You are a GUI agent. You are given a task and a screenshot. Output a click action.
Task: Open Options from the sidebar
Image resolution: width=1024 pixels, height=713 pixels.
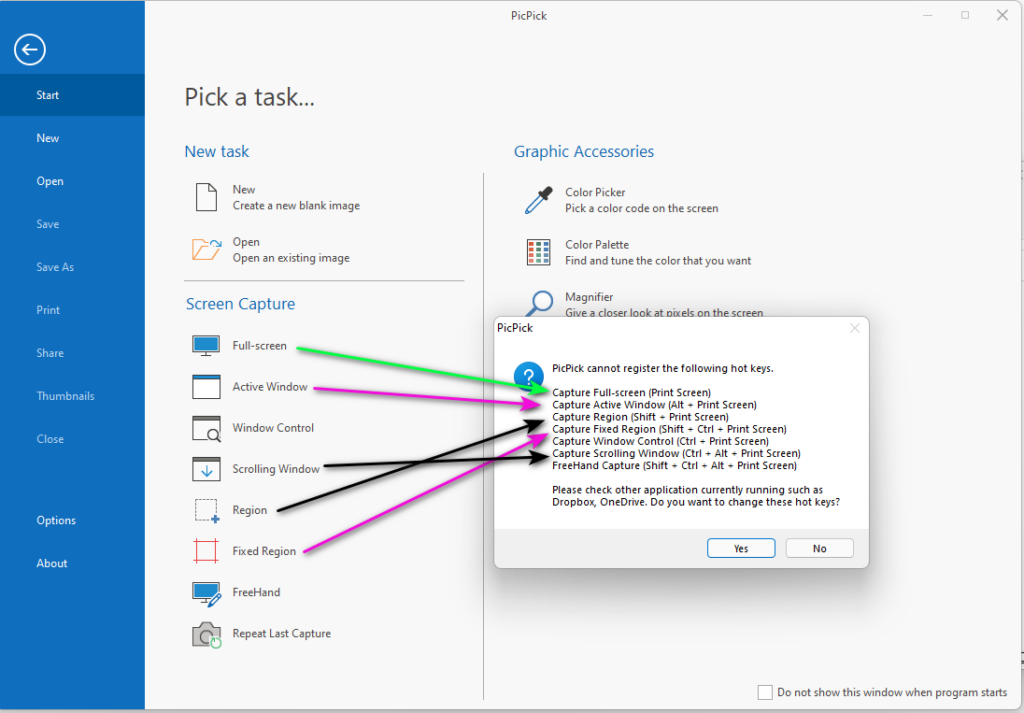[x=72, y=520]
